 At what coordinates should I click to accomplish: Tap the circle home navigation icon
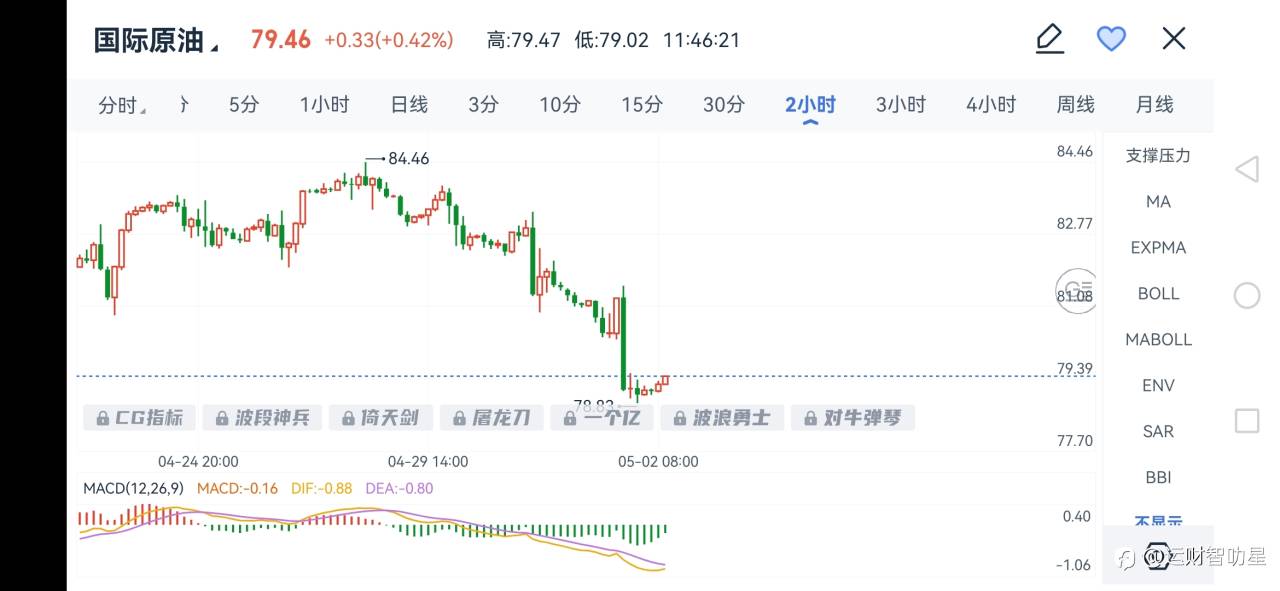click(x=1246, y=295)
